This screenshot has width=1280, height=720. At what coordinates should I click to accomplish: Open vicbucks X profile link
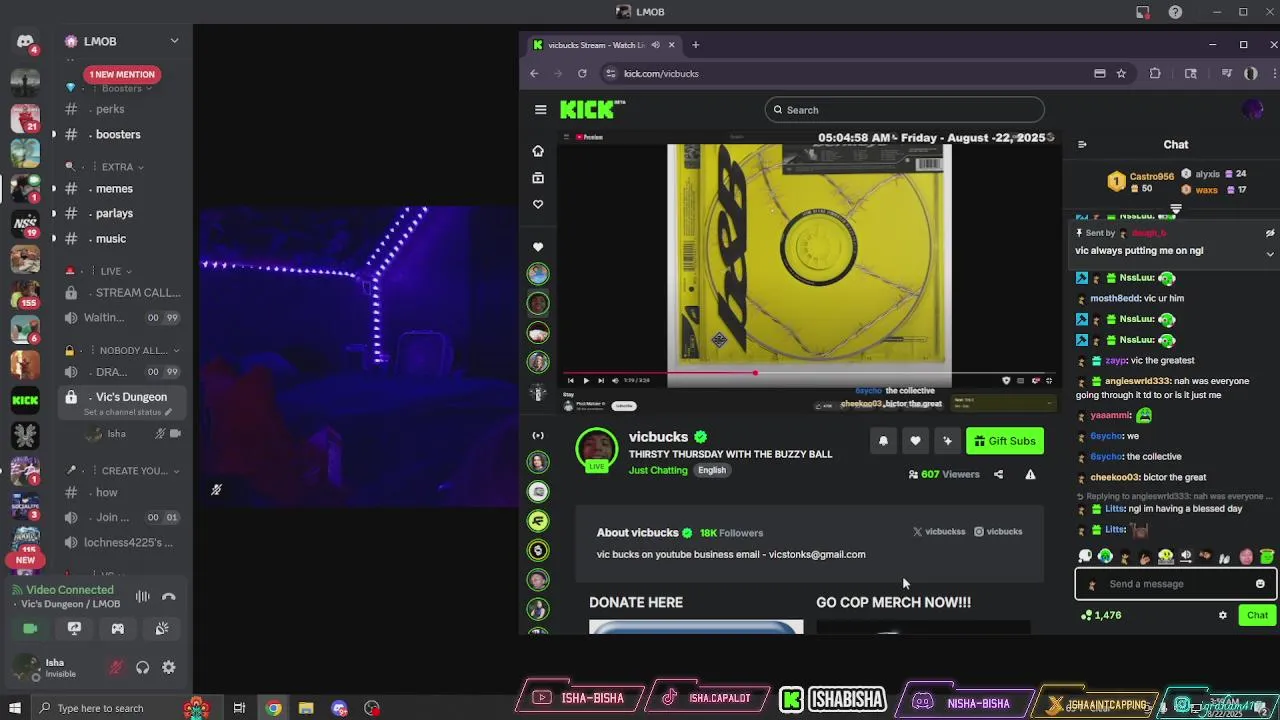(939, 532)
